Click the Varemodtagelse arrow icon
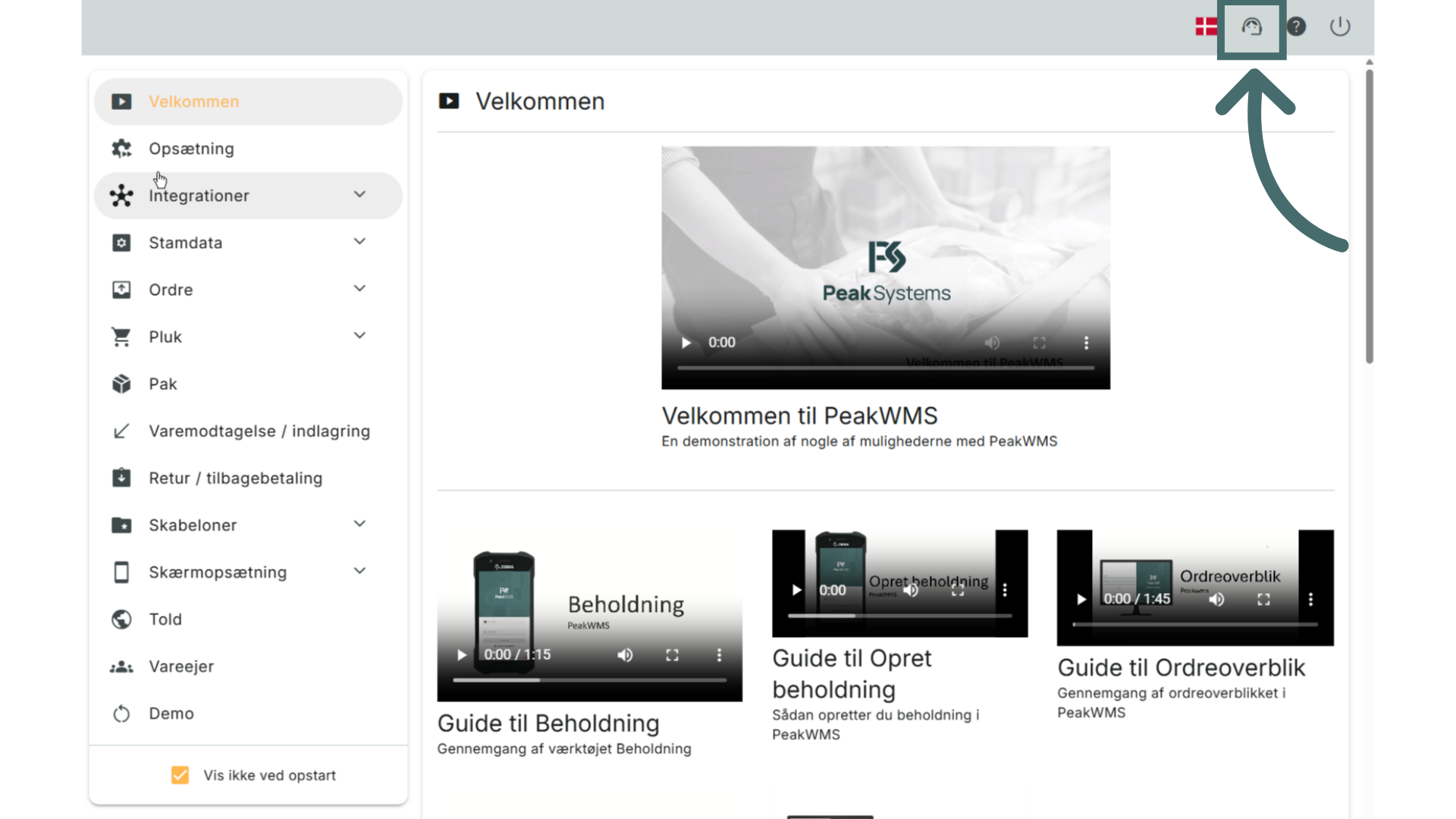Viewport: 1456px width, 819px height. [x=121, y=431]
